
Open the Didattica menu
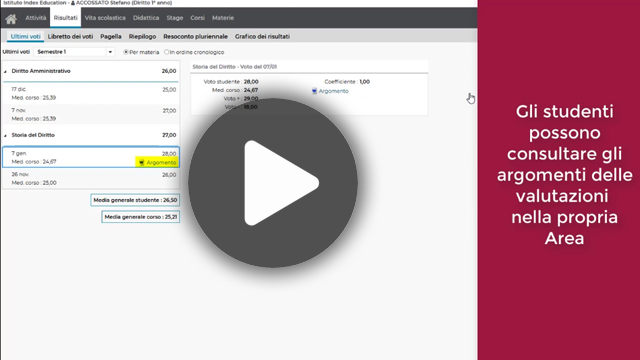(x=146, y=18)
